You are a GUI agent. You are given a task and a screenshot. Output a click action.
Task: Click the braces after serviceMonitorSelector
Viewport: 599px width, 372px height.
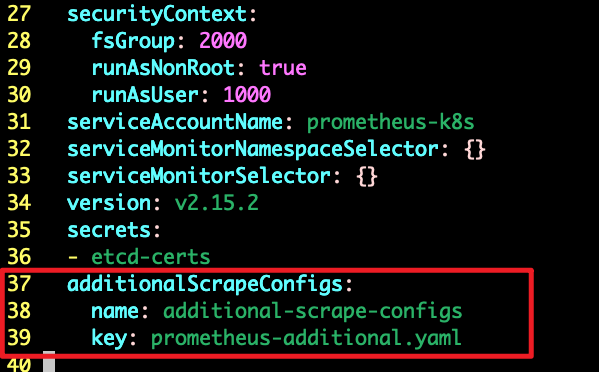pos(367,176)
